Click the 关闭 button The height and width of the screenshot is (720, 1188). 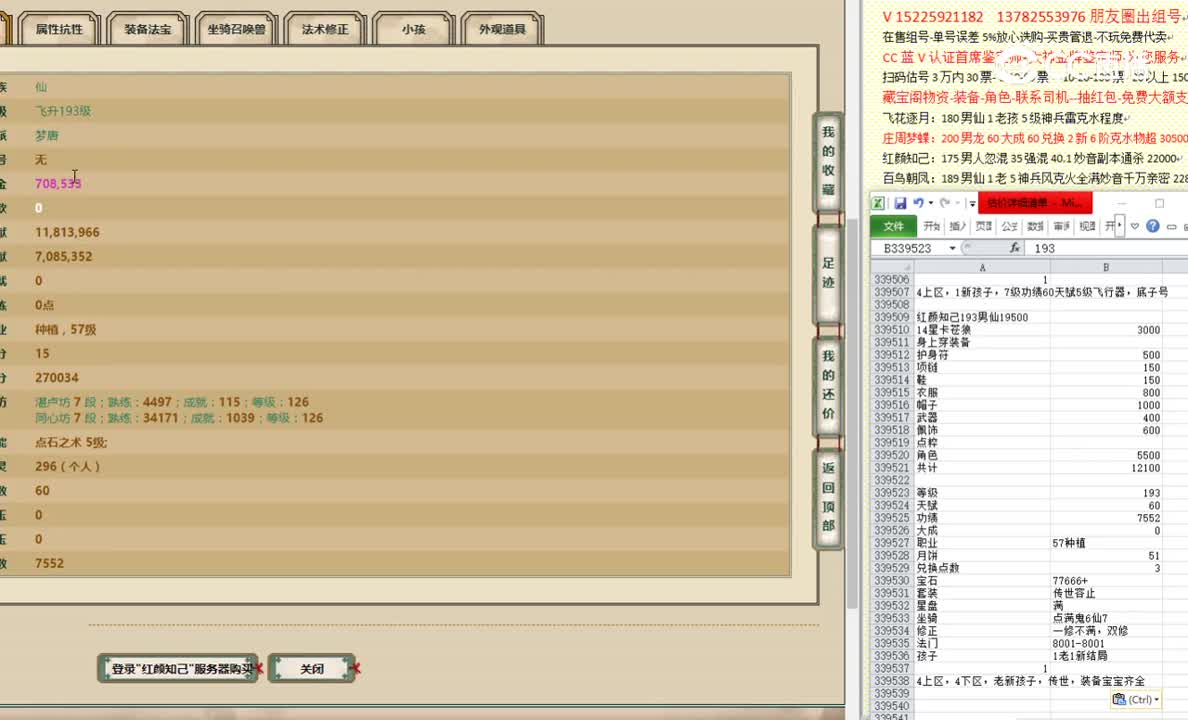click(312, 669)
